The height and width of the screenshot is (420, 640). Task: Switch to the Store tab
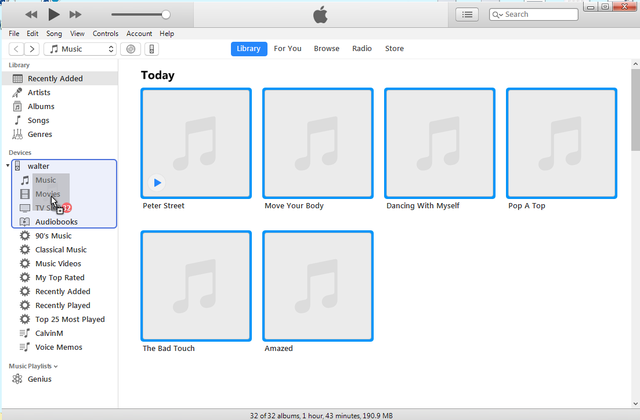(394, 49)
